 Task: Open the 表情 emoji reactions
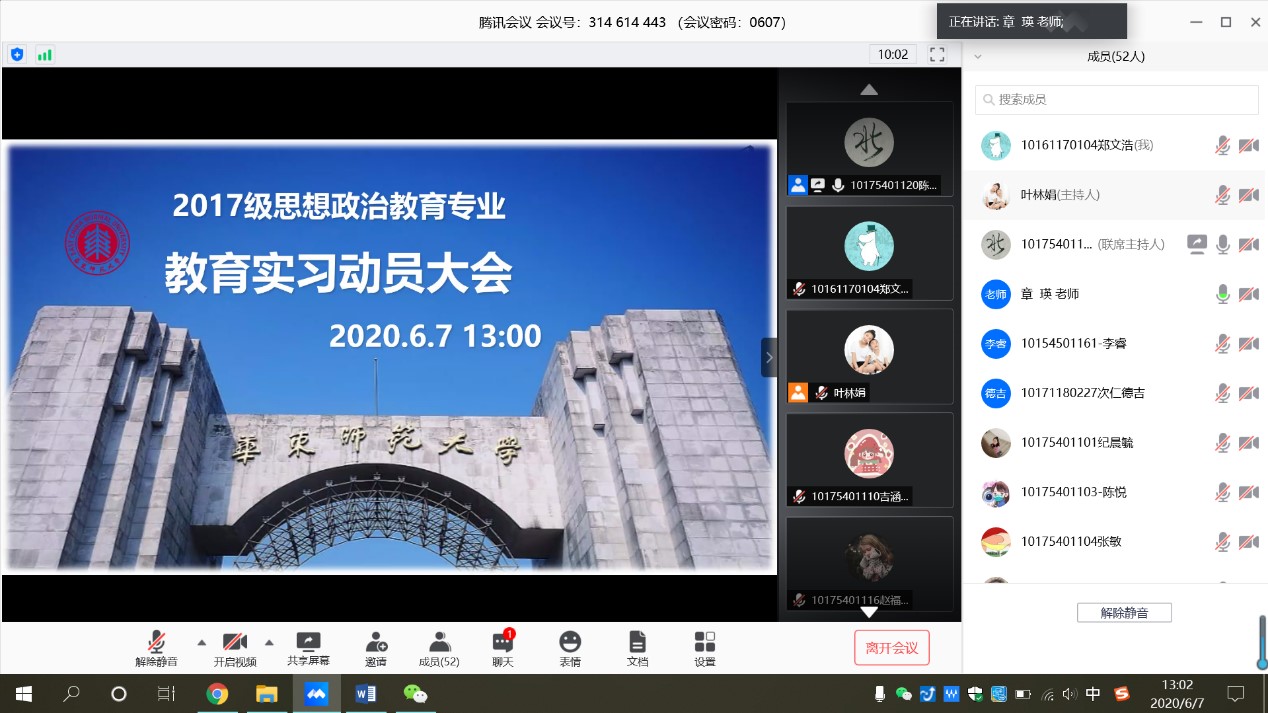pos(570,647)
